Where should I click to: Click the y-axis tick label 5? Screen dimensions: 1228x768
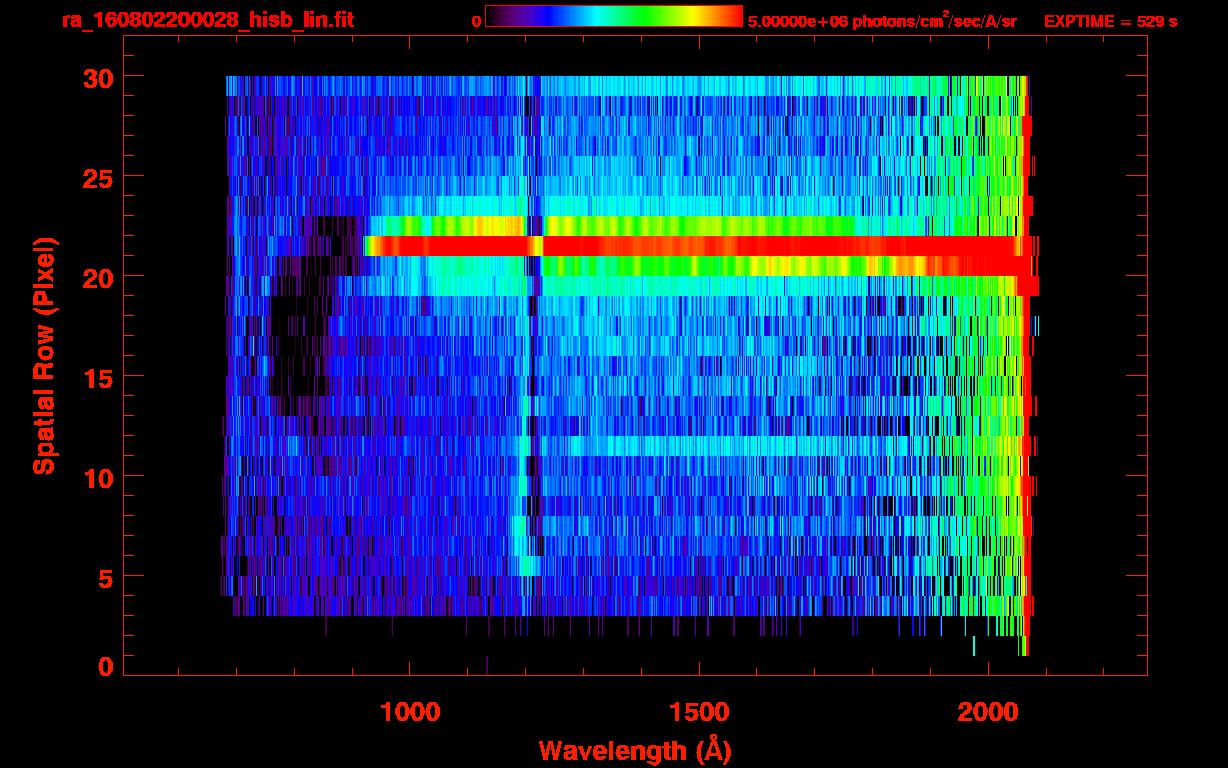[104, 577]
